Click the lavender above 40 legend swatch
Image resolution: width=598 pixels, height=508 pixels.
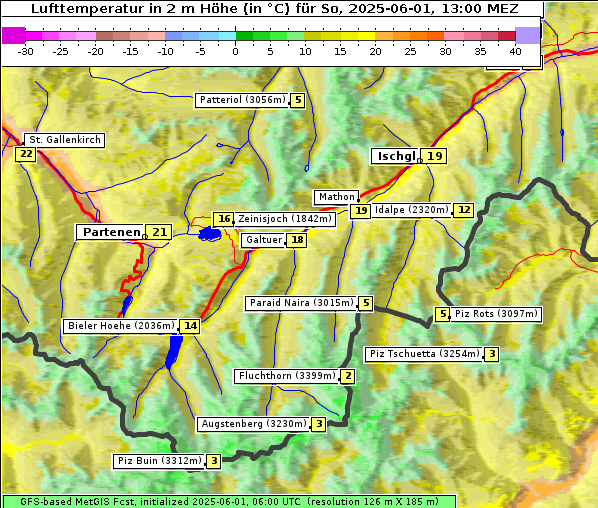527,35
